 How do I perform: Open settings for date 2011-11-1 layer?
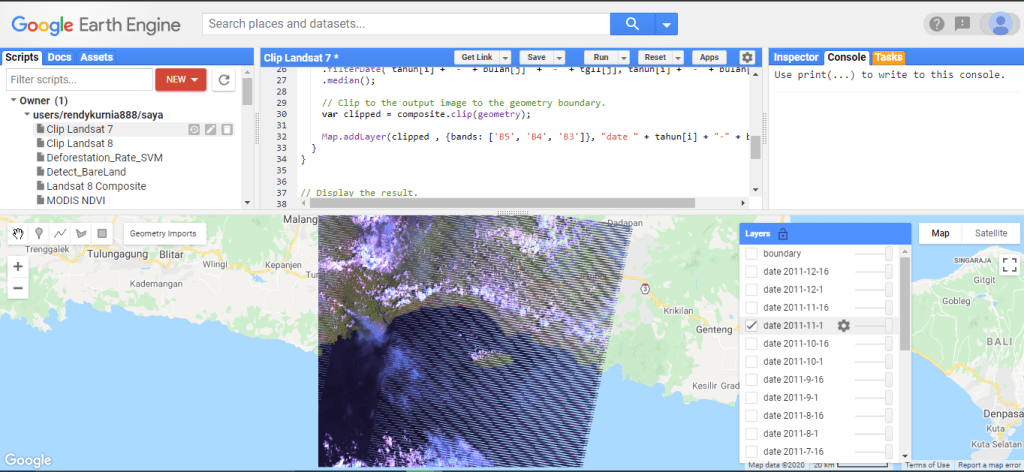click(x=844, y=326)
